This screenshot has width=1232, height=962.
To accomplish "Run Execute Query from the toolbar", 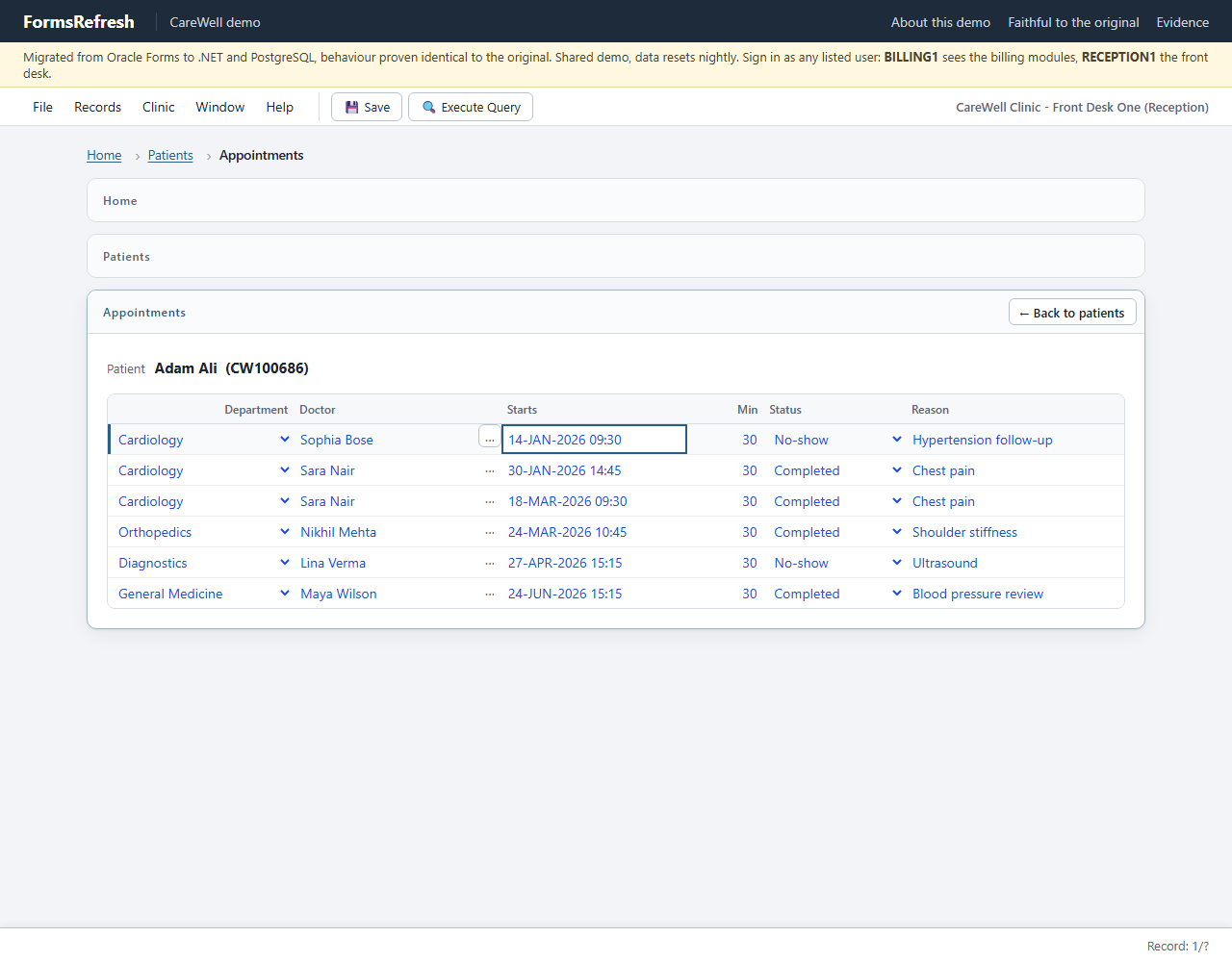I will tap(471, 107).
